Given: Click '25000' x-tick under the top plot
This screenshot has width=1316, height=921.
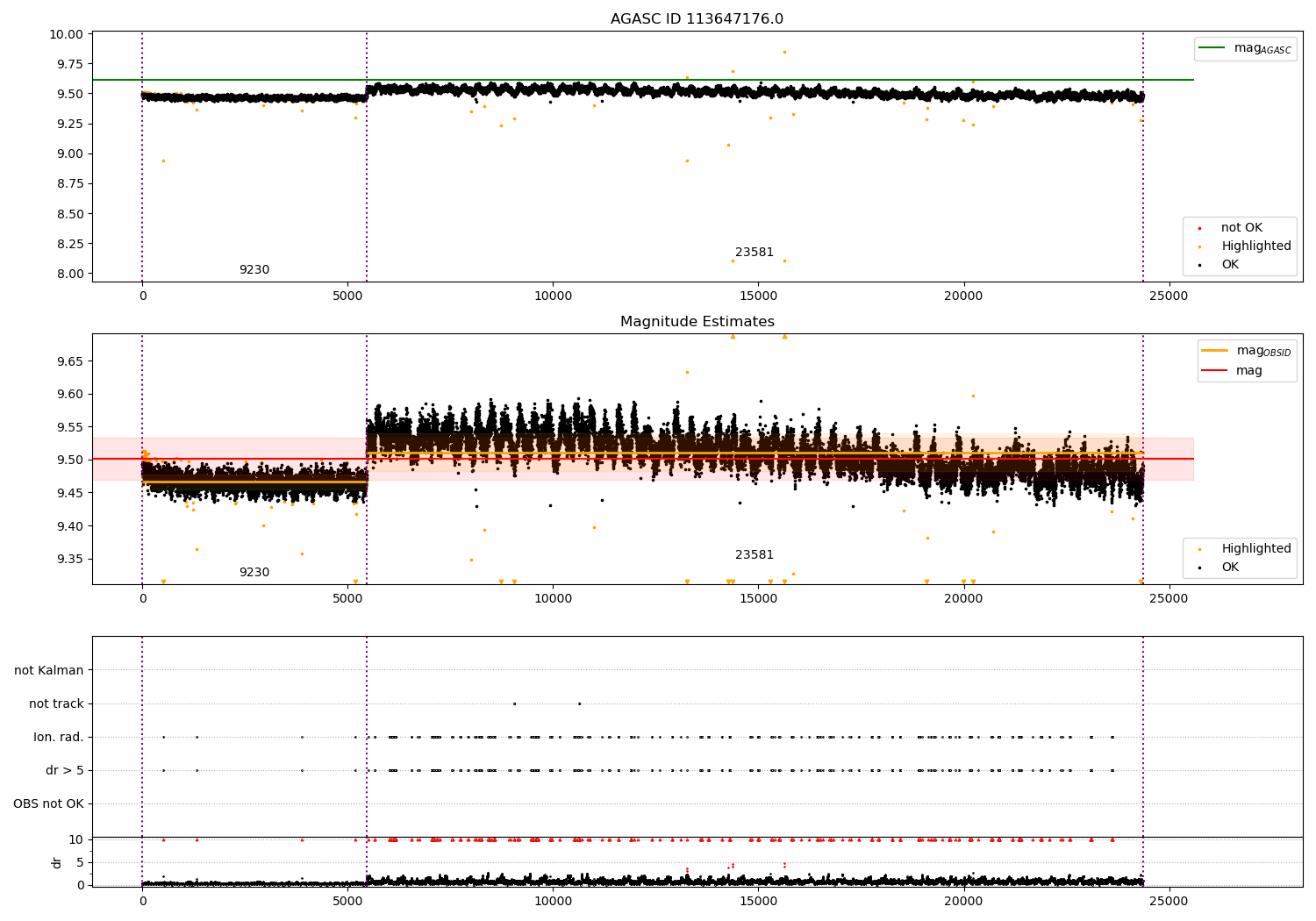Looking at the screenshot, I should [x=1169, y=296].
